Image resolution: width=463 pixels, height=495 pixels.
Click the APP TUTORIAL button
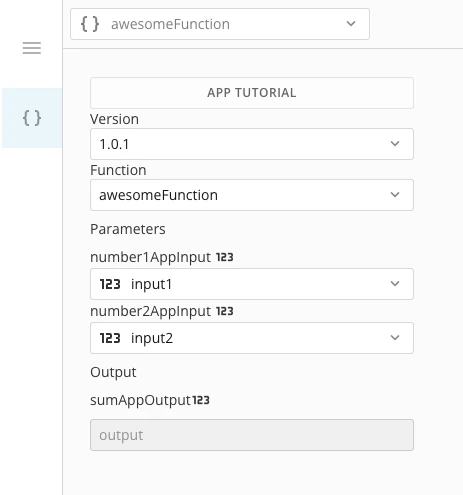click(252, 93)
